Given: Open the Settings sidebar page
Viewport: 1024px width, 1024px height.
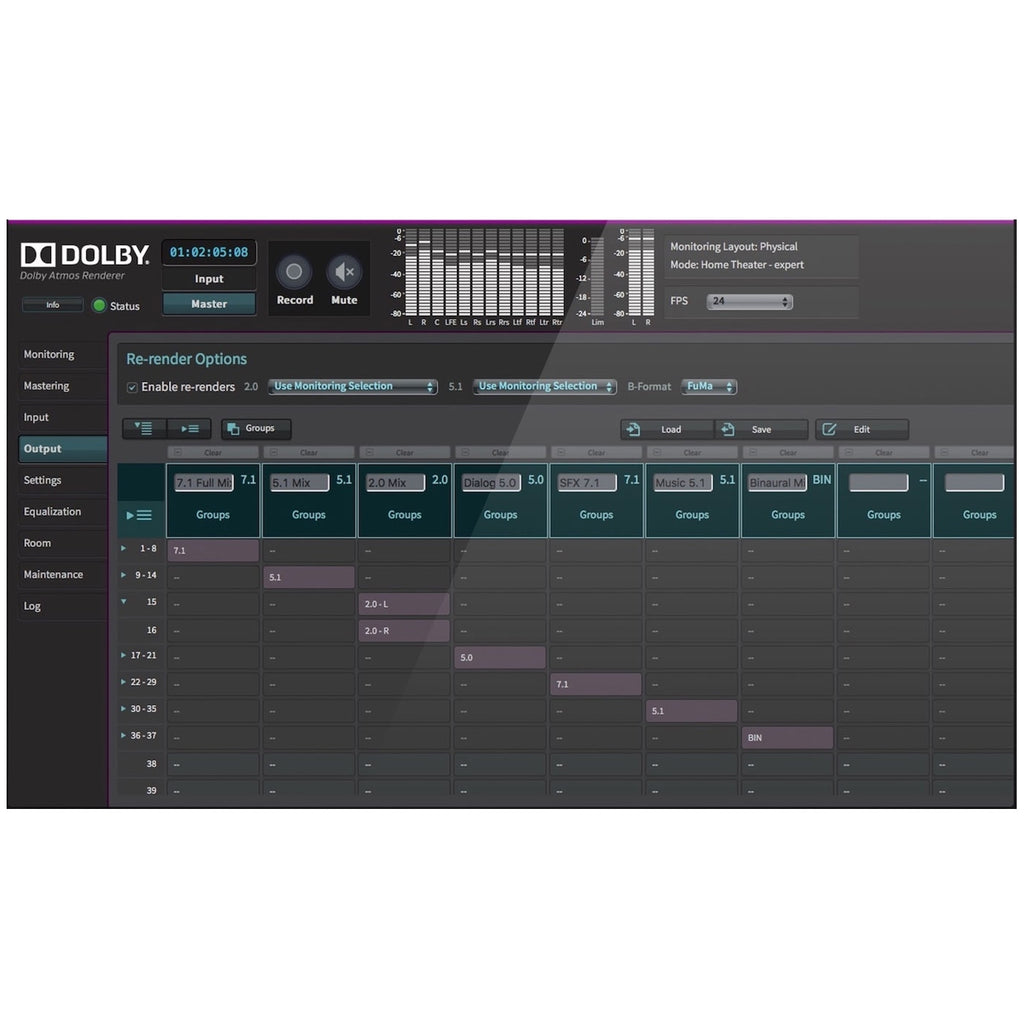Looking at the screenshot, I should [x=63, y=480].
